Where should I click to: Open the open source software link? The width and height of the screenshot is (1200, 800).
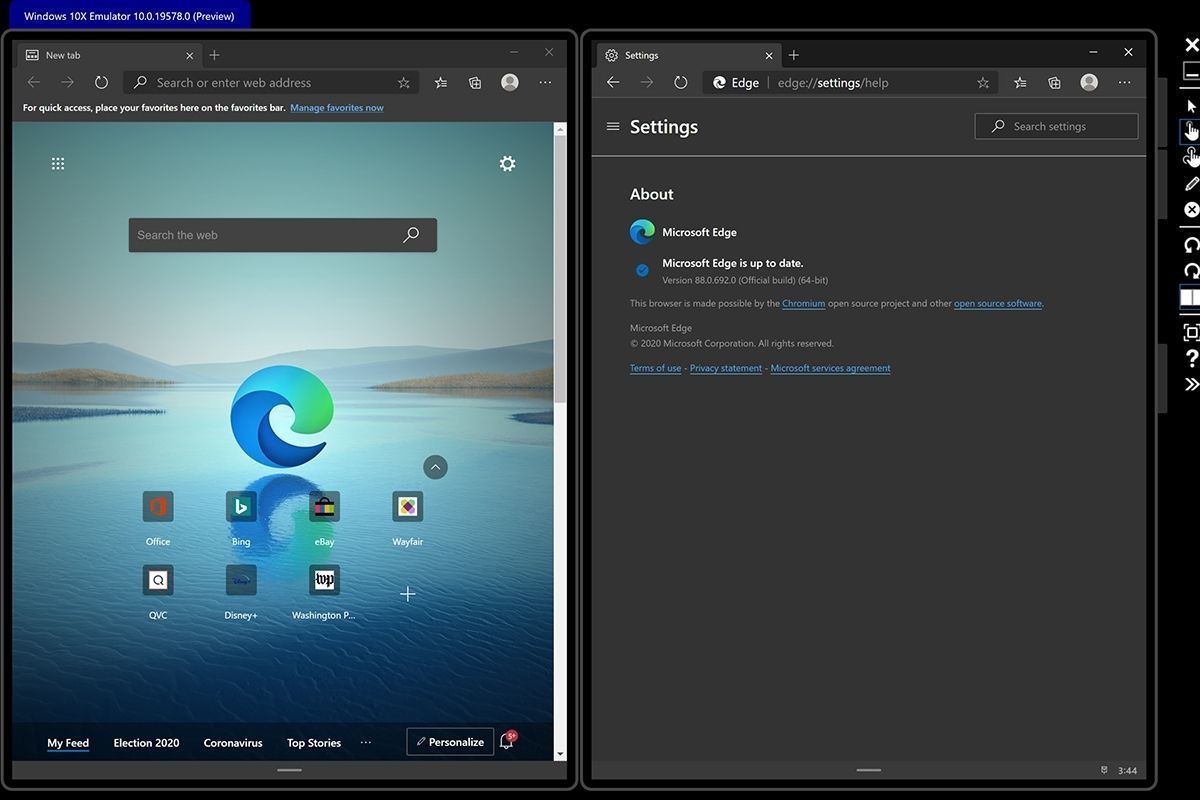coord(998,303)
